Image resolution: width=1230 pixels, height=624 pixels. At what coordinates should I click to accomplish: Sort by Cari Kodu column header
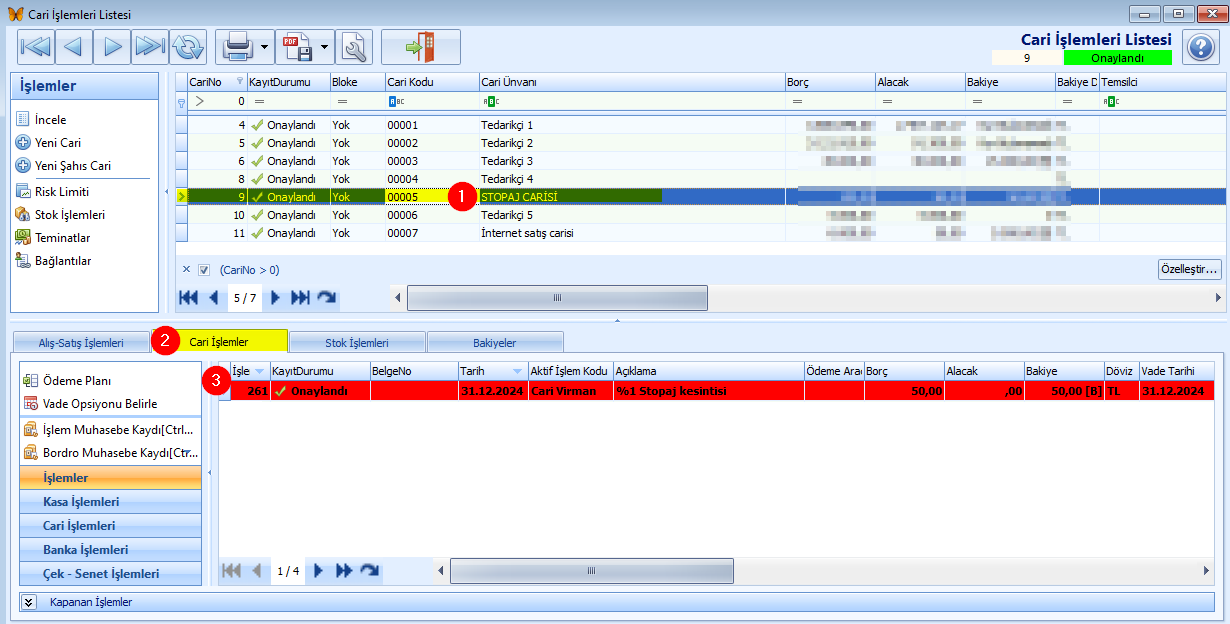tap(431, 82)
